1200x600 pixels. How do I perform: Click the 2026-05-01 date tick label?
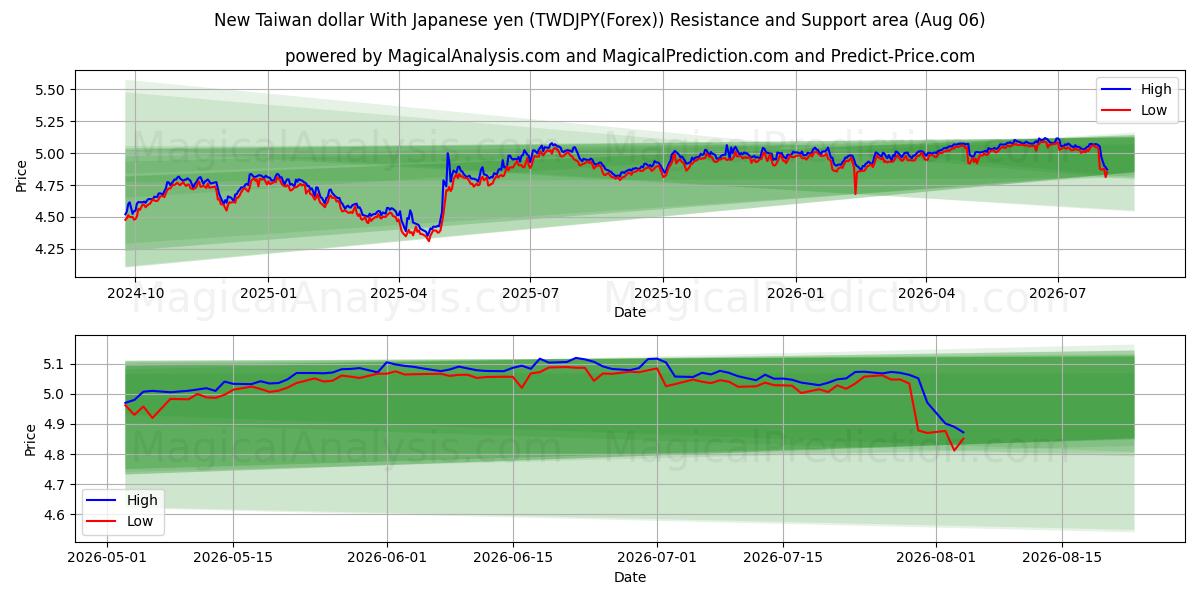[107, 558]
